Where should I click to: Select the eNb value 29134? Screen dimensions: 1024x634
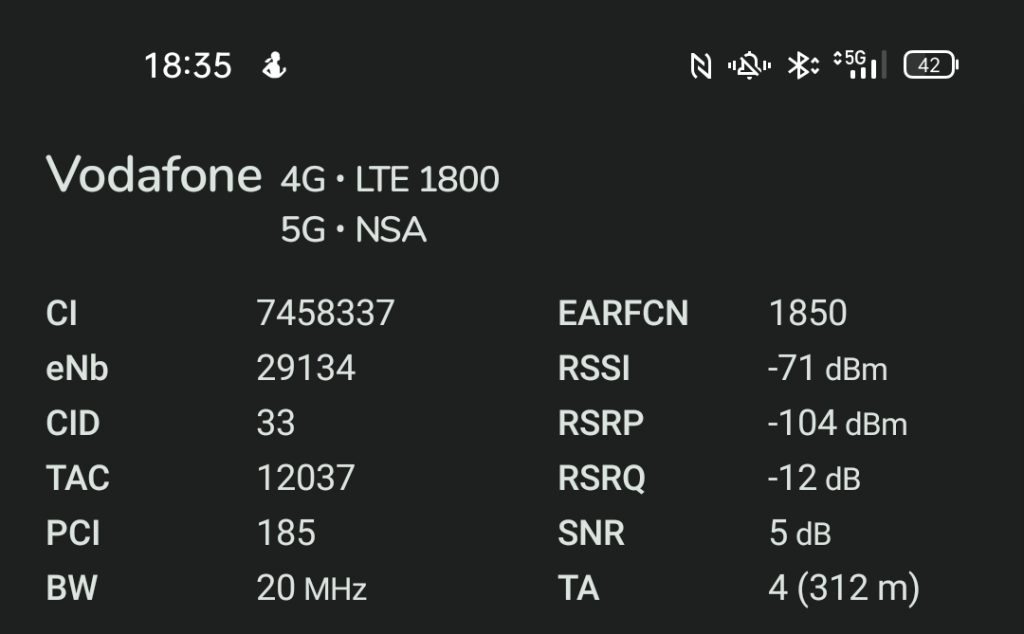306,368
